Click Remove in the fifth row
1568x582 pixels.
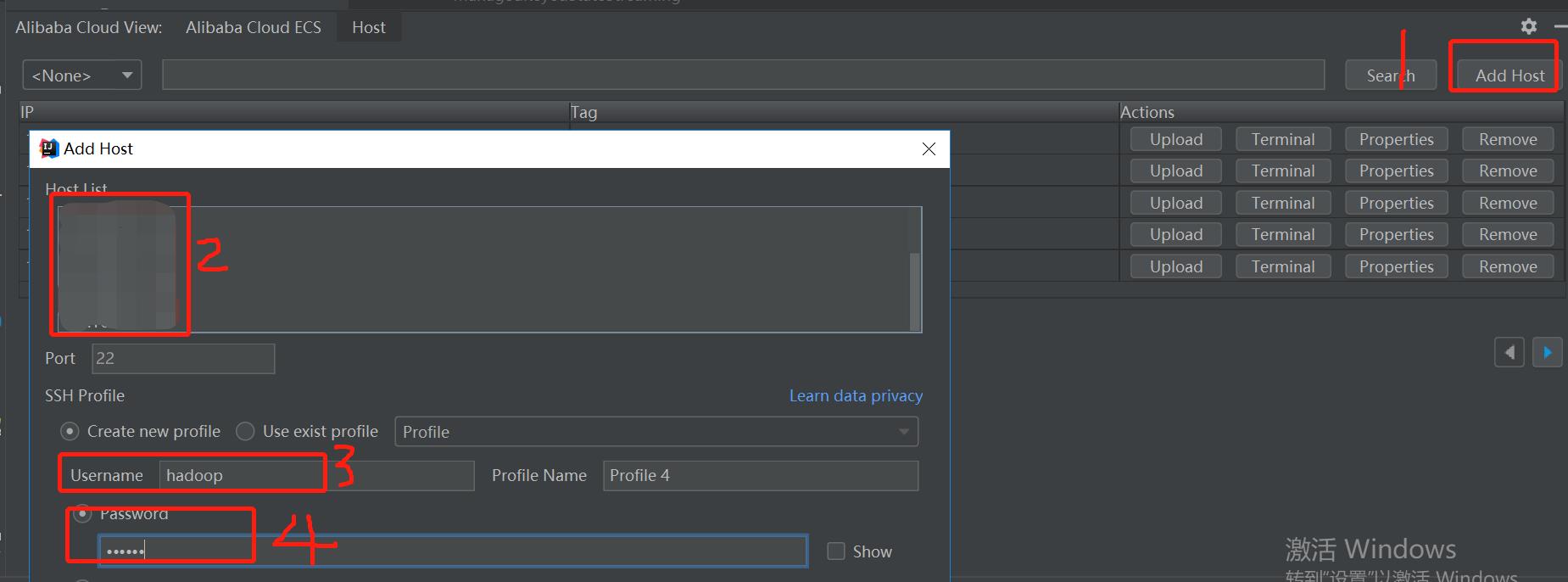(x=1508, y=266)
